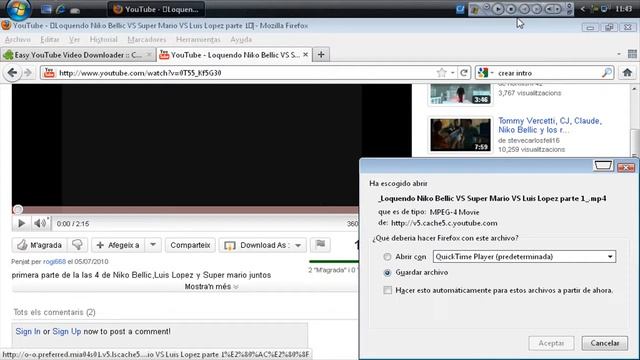Click the Cancelar button in download dialog
Image resolution: width=640 pixels, height=360 pixels.
pos(604,343)
